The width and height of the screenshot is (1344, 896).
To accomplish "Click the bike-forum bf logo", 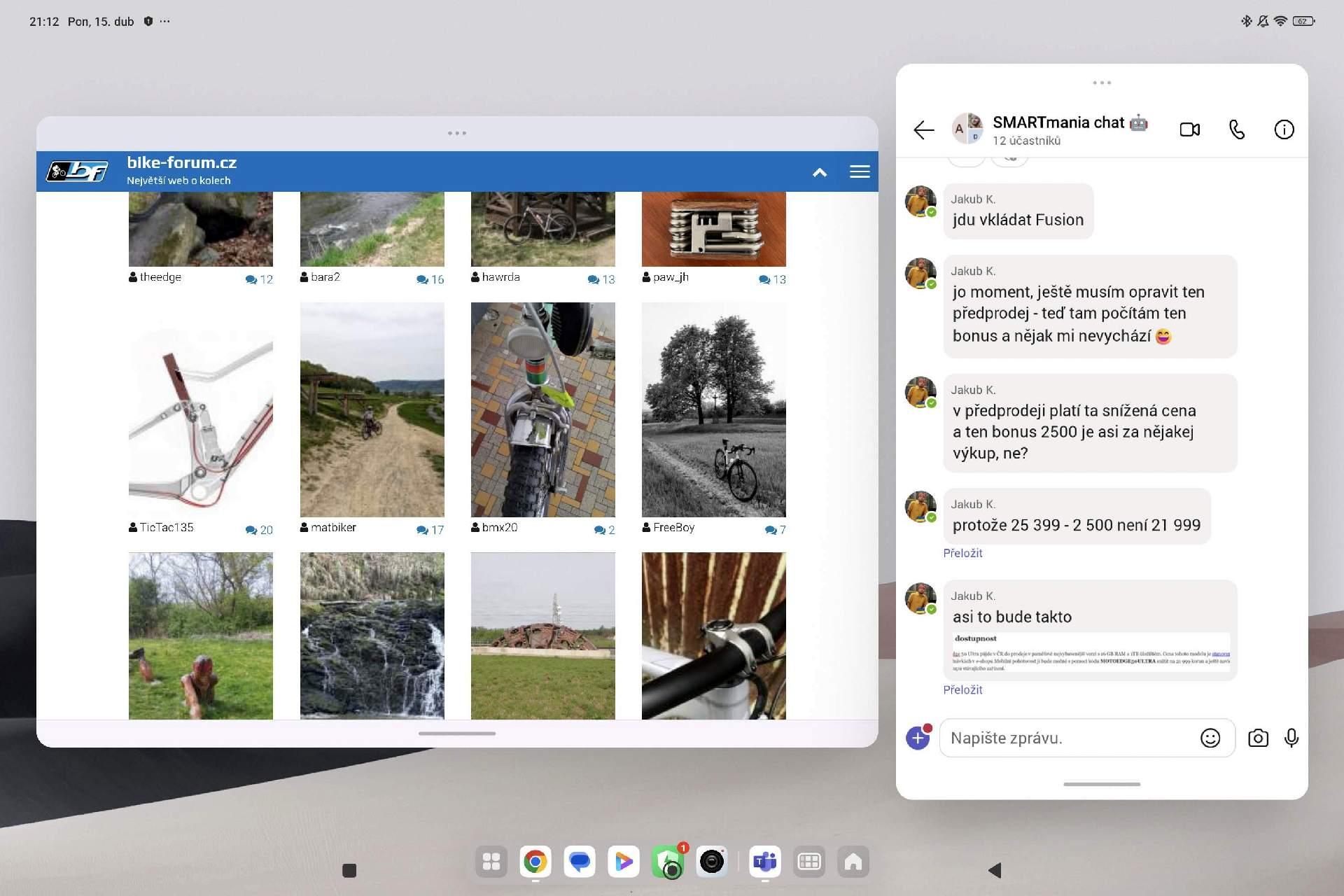I will pyautogui.click(x=78, y=171).
